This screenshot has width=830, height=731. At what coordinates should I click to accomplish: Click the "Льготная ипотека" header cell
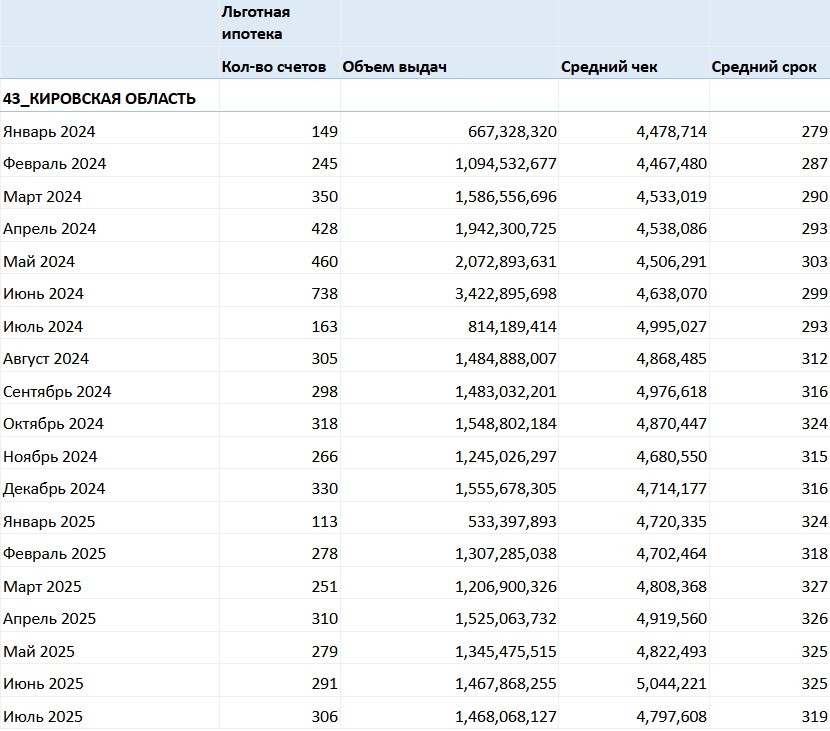tap(256, 23)
